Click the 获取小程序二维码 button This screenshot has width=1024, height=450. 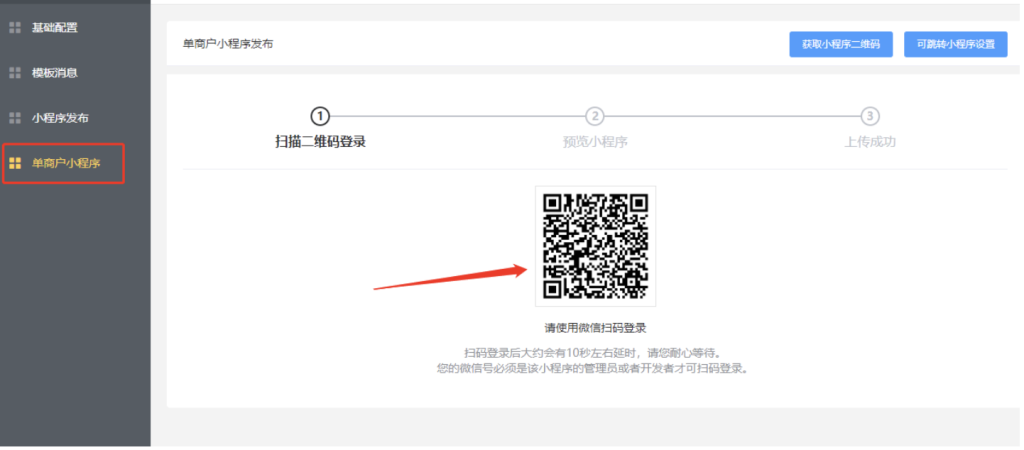840,44
